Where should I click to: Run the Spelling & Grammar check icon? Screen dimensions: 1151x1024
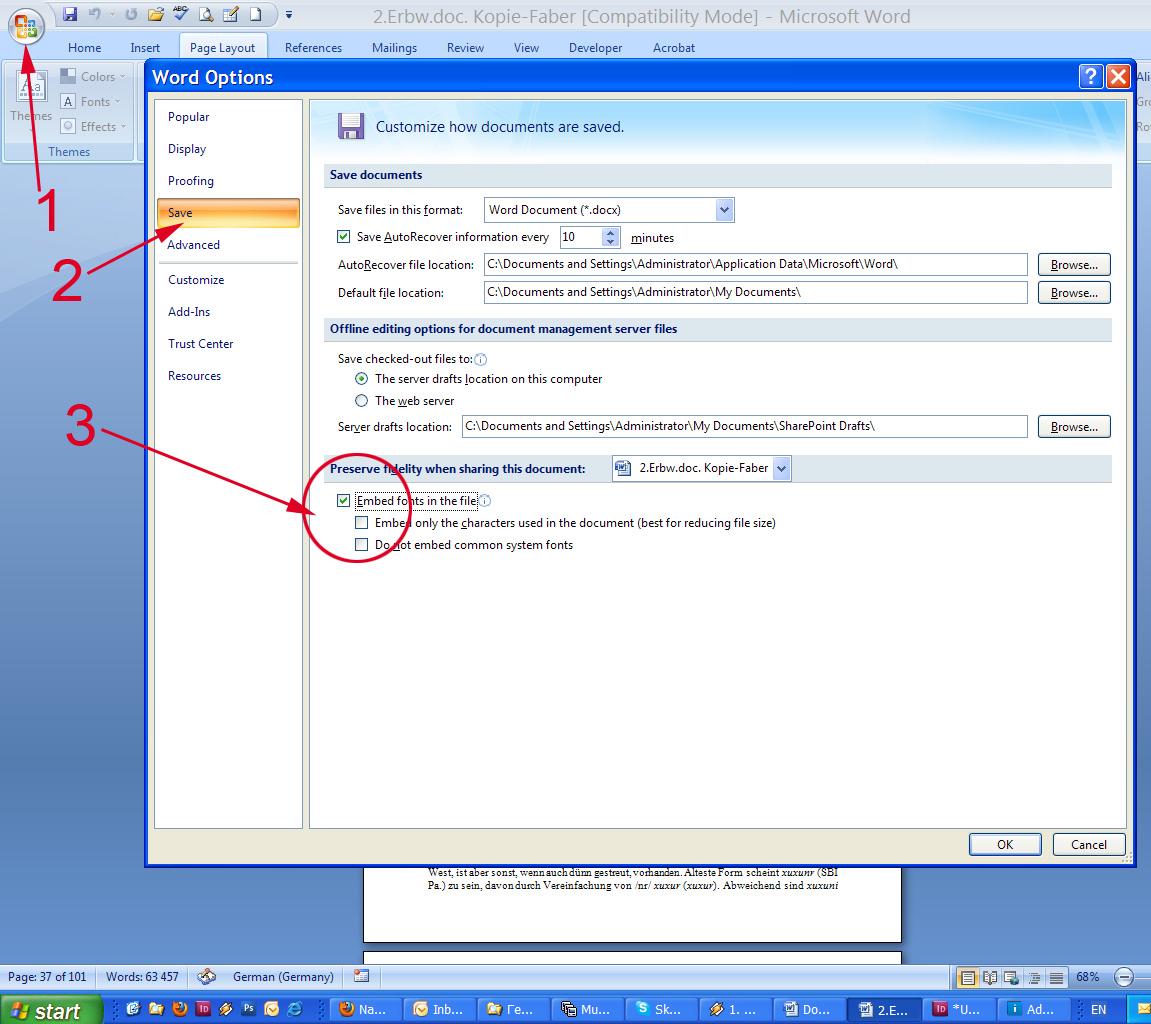[x=181, y=14]
